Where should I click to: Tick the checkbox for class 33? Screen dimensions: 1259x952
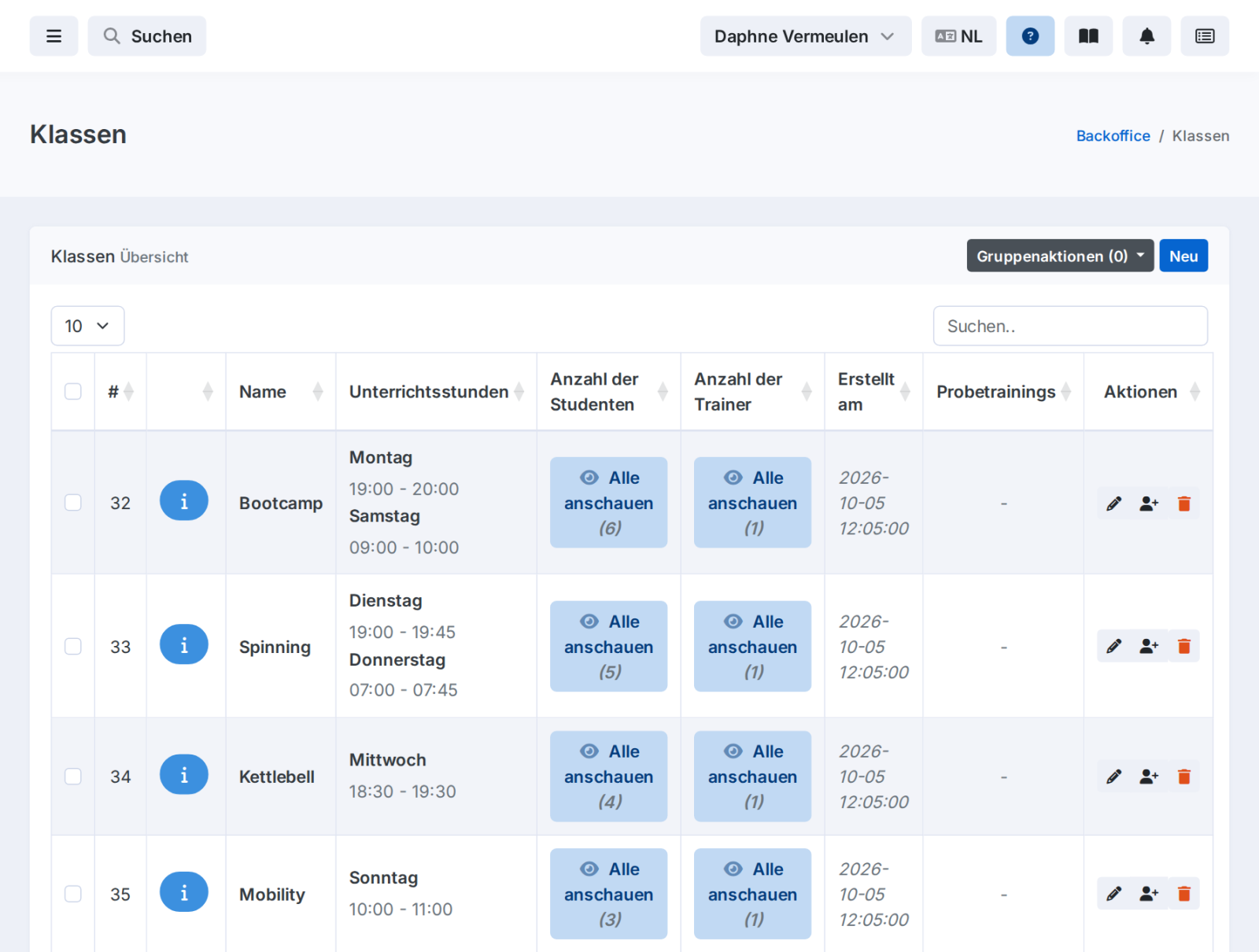(x=73, y=646)
